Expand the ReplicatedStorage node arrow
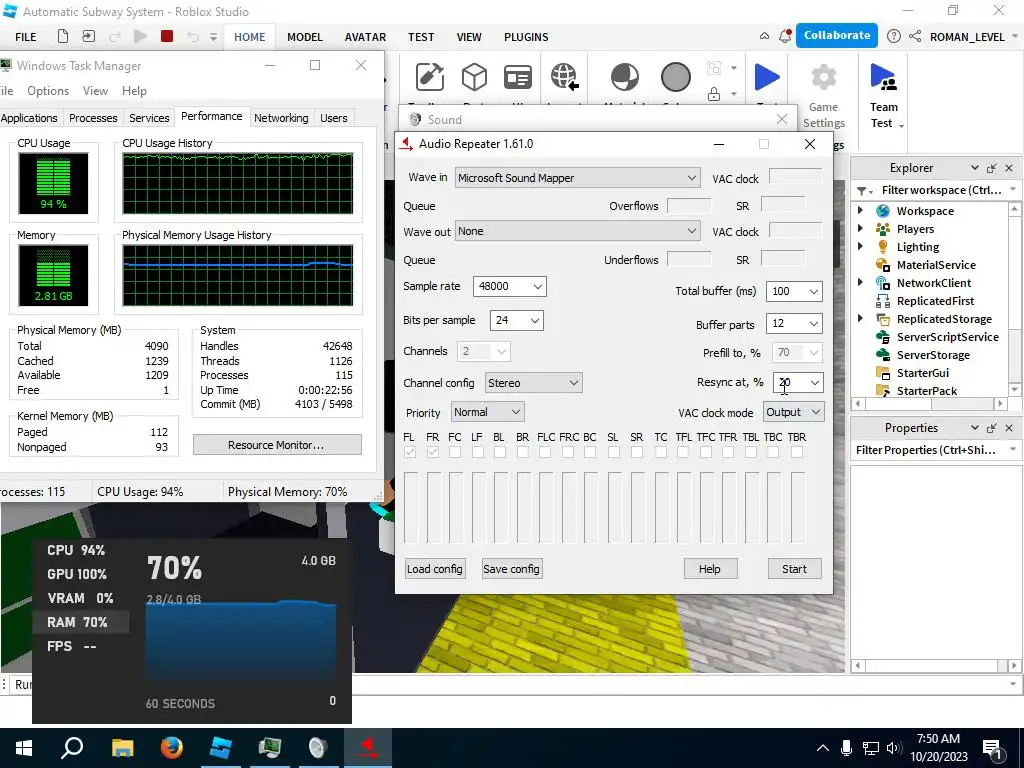1024x768 pixels. click(x=861, y=318)
